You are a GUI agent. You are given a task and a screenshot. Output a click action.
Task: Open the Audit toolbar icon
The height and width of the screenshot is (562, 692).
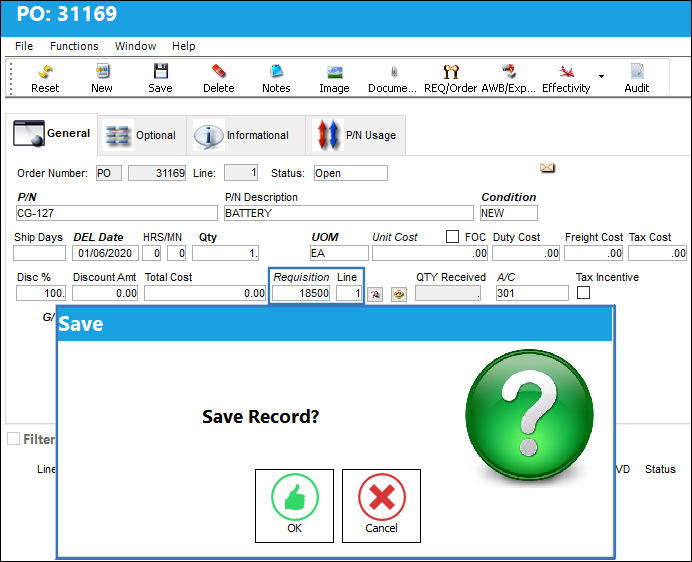click(x=636, y=72)
